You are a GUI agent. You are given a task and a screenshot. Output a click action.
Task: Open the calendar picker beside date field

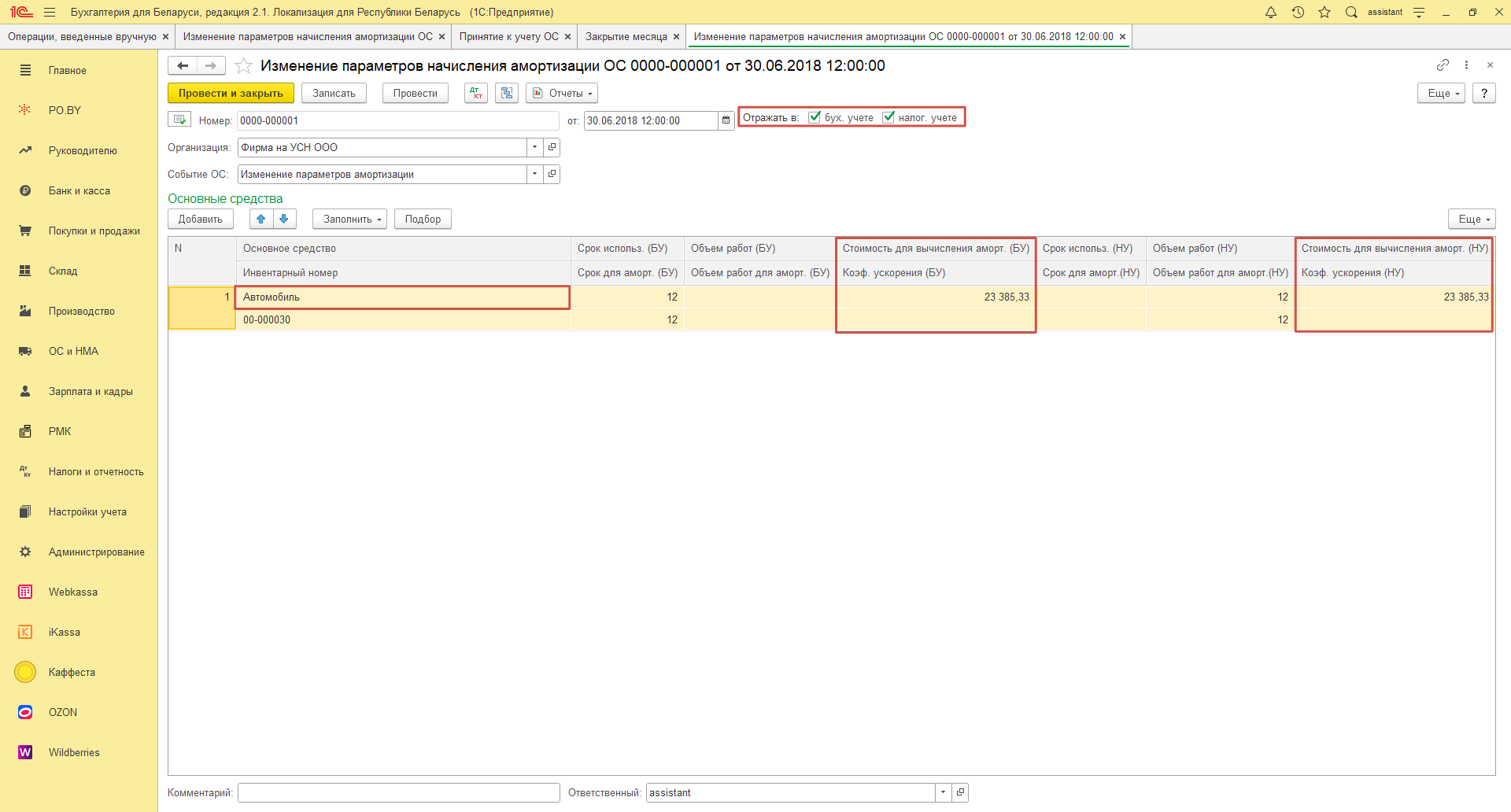(726, 120)
